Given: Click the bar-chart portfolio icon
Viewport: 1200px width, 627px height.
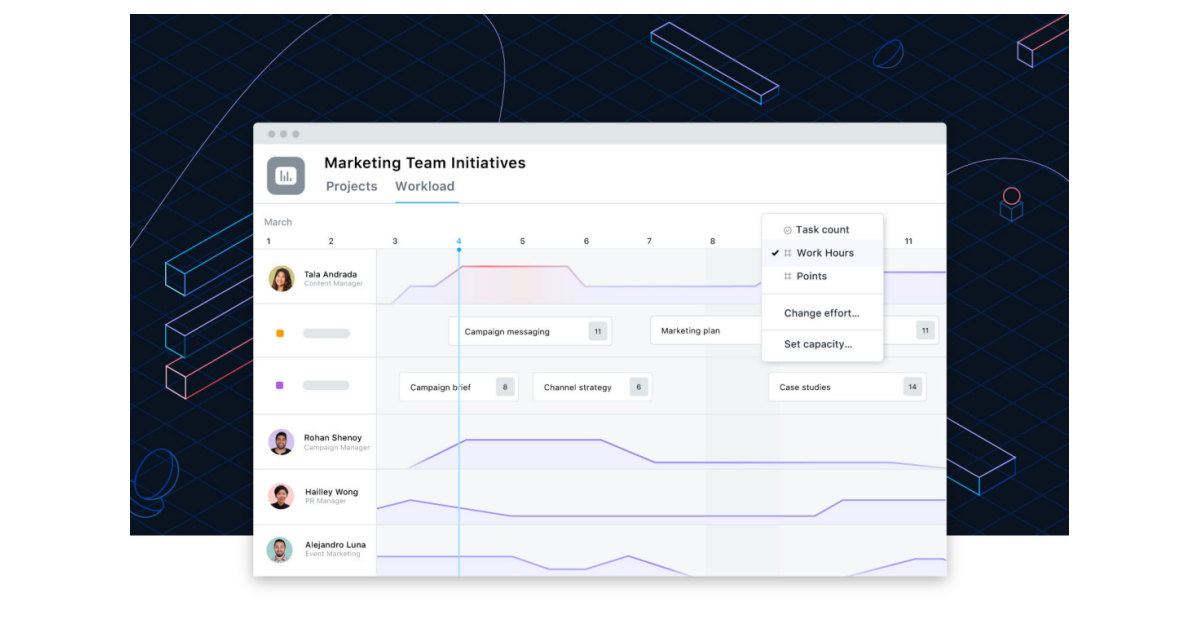Looking at the screenshot, I should (285, 174).
